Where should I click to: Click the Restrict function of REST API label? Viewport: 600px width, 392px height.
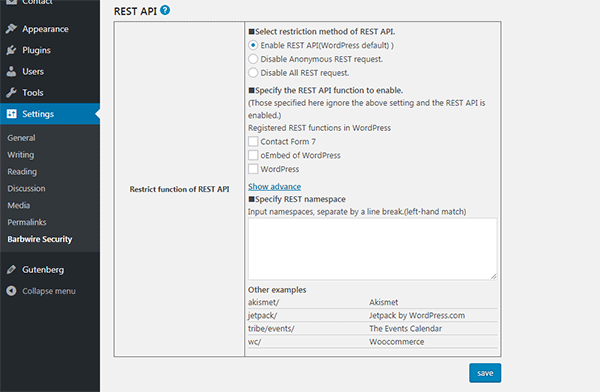[x=179, y=189]
